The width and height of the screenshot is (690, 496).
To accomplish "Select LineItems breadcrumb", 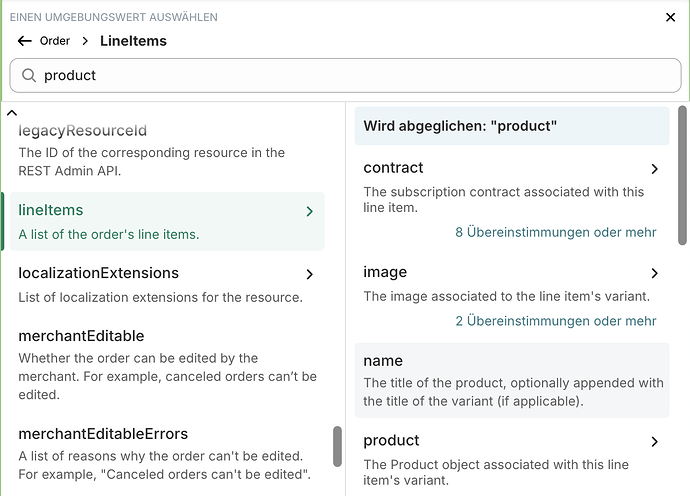I will 133,41.
